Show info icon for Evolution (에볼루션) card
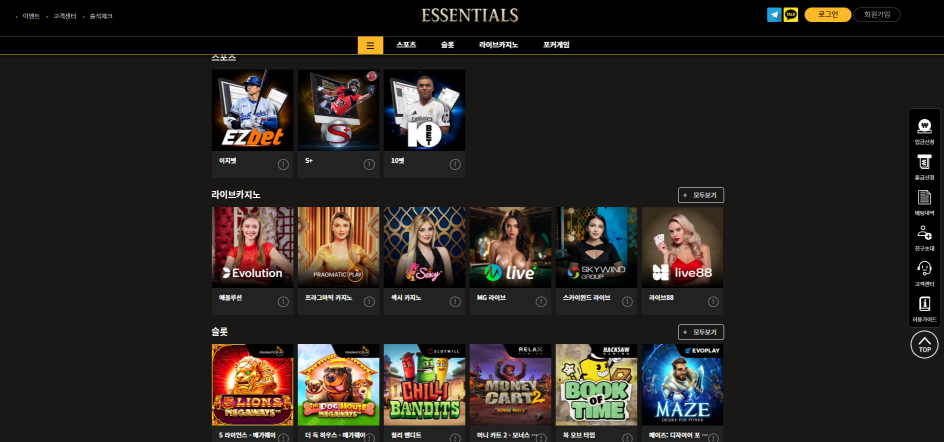The image size is (944, 442). (x=283, y=302)
